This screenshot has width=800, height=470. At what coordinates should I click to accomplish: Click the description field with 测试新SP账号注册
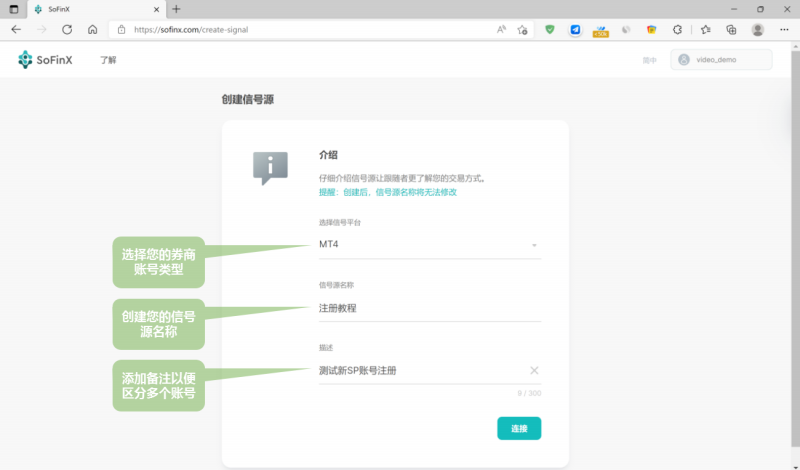pos(430,370)
